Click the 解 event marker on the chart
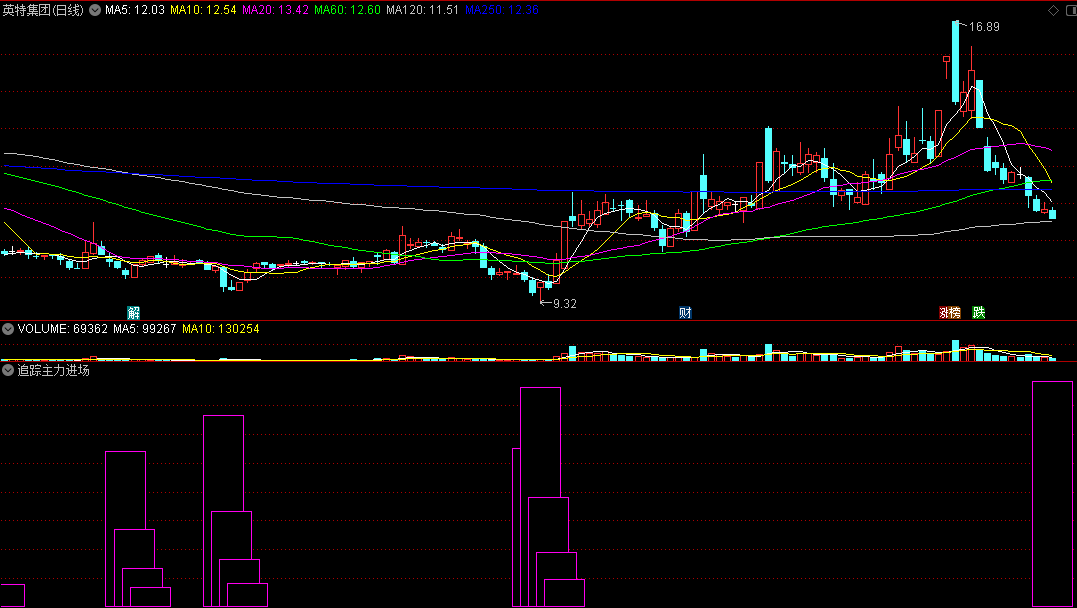 133,313
